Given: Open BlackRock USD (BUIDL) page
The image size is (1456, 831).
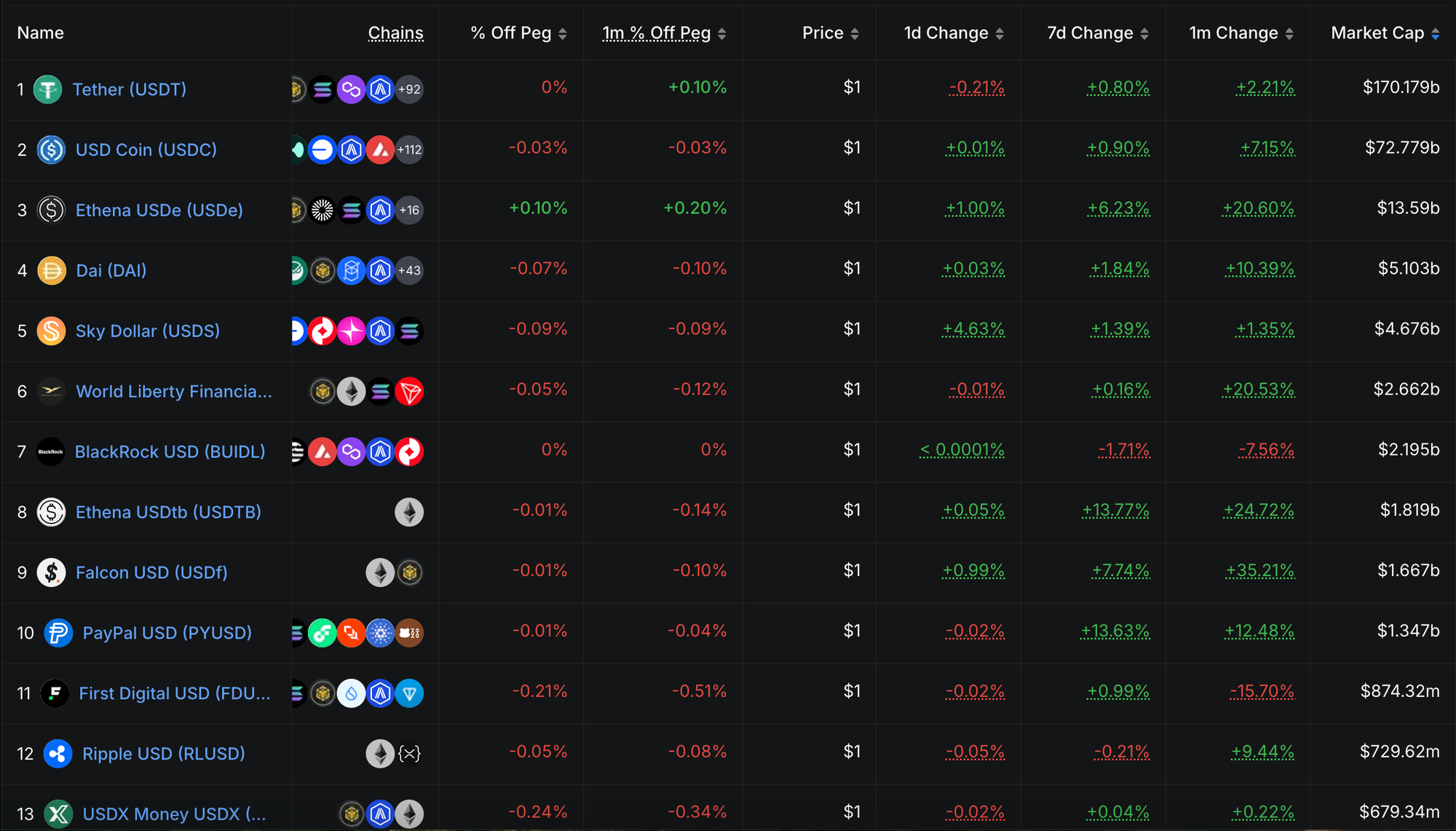Looking at the screenshot, I should click(x=170, y=452).
